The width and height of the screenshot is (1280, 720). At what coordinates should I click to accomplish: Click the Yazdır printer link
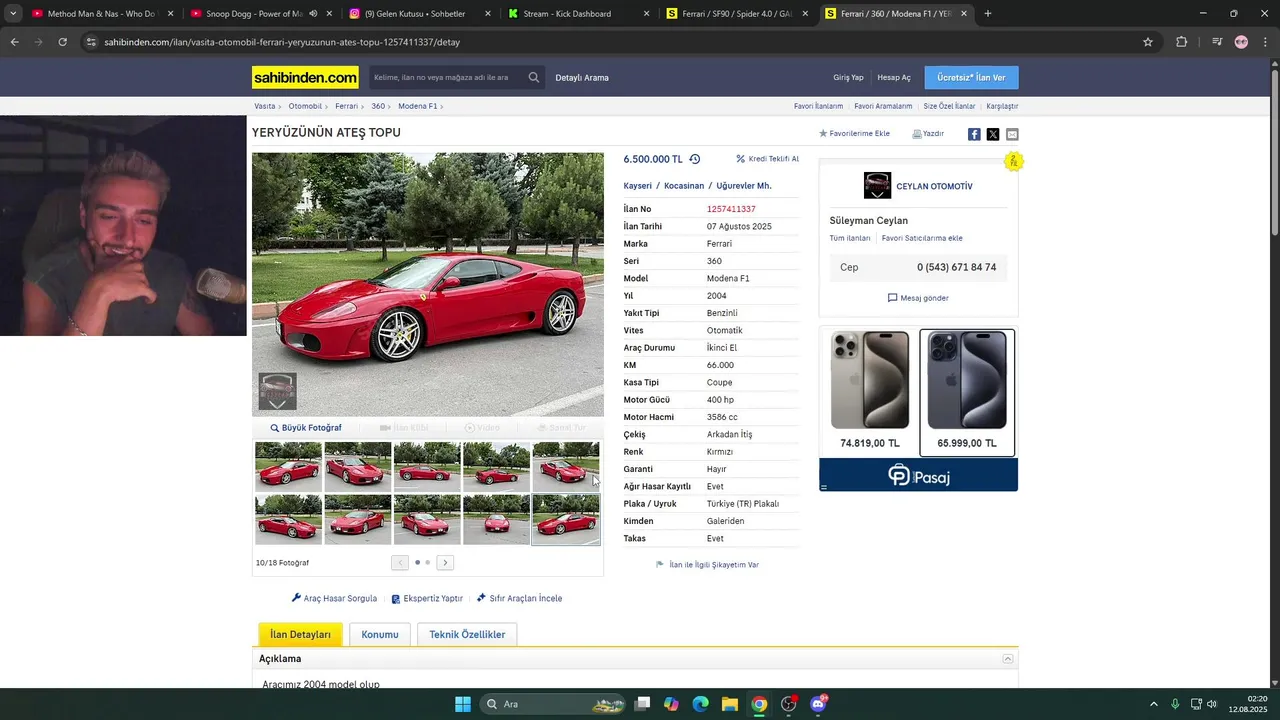click(928, 133)
